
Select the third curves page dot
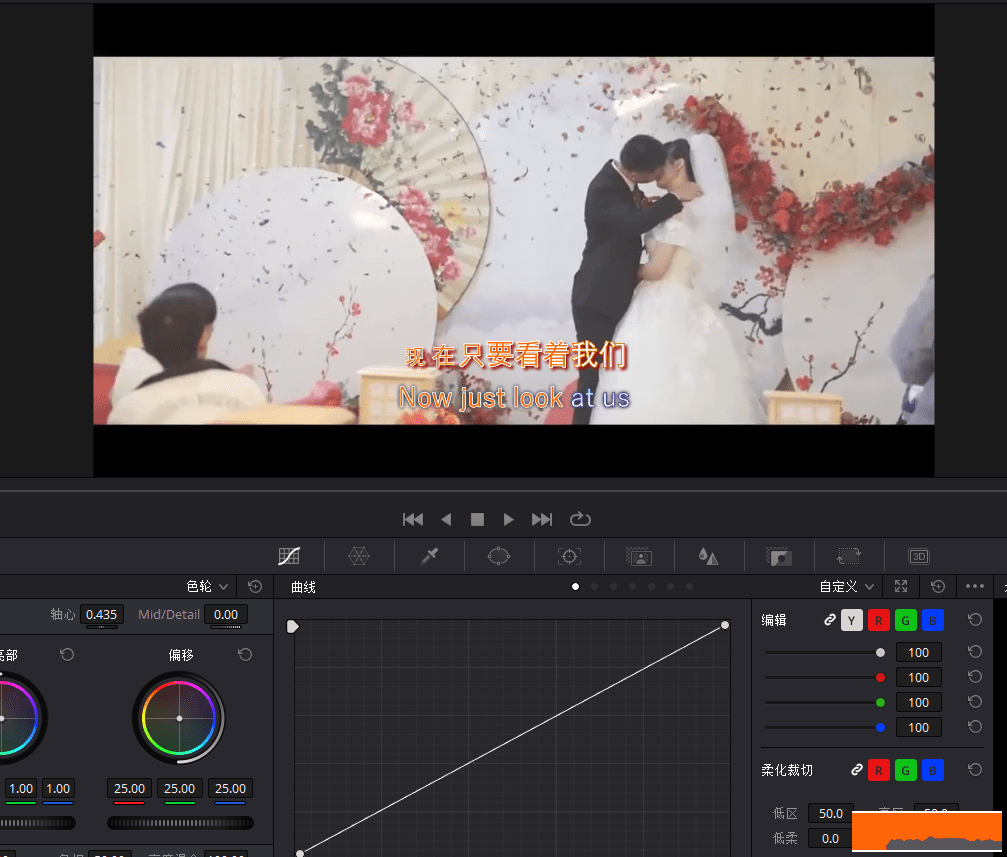[x=613, y=586]
